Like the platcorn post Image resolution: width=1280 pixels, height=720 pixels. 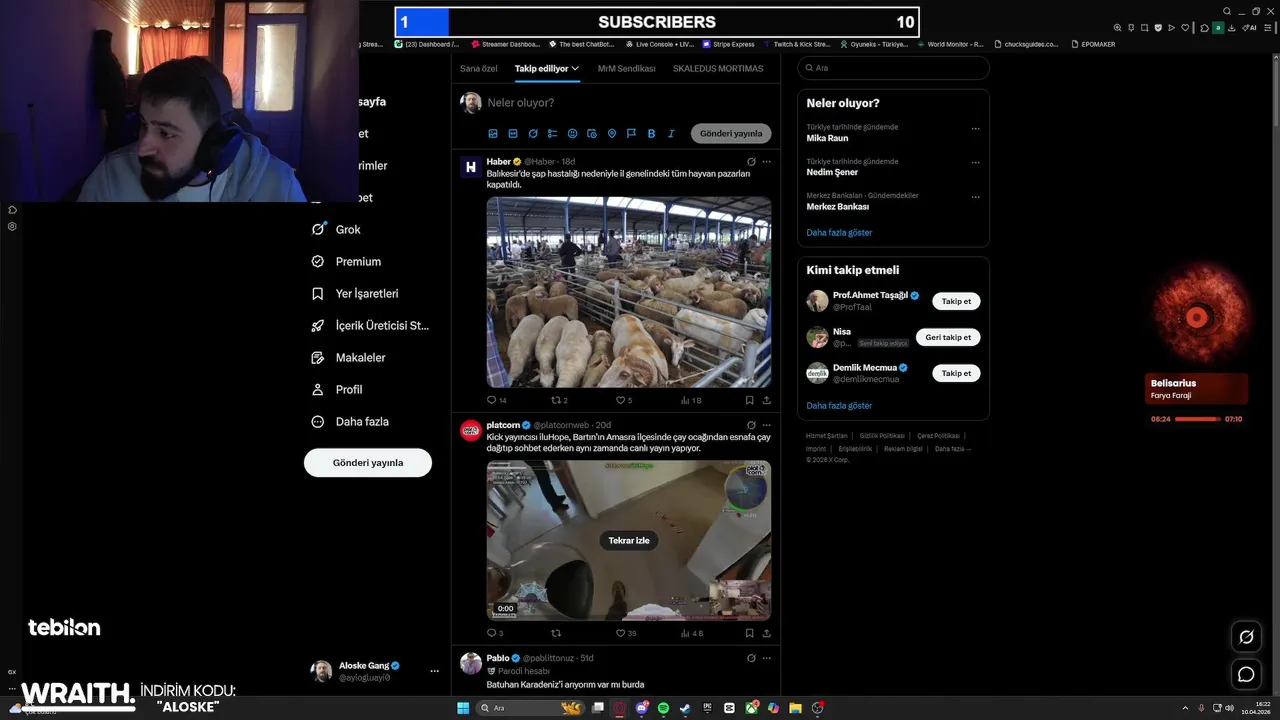[x=620, y=633]
